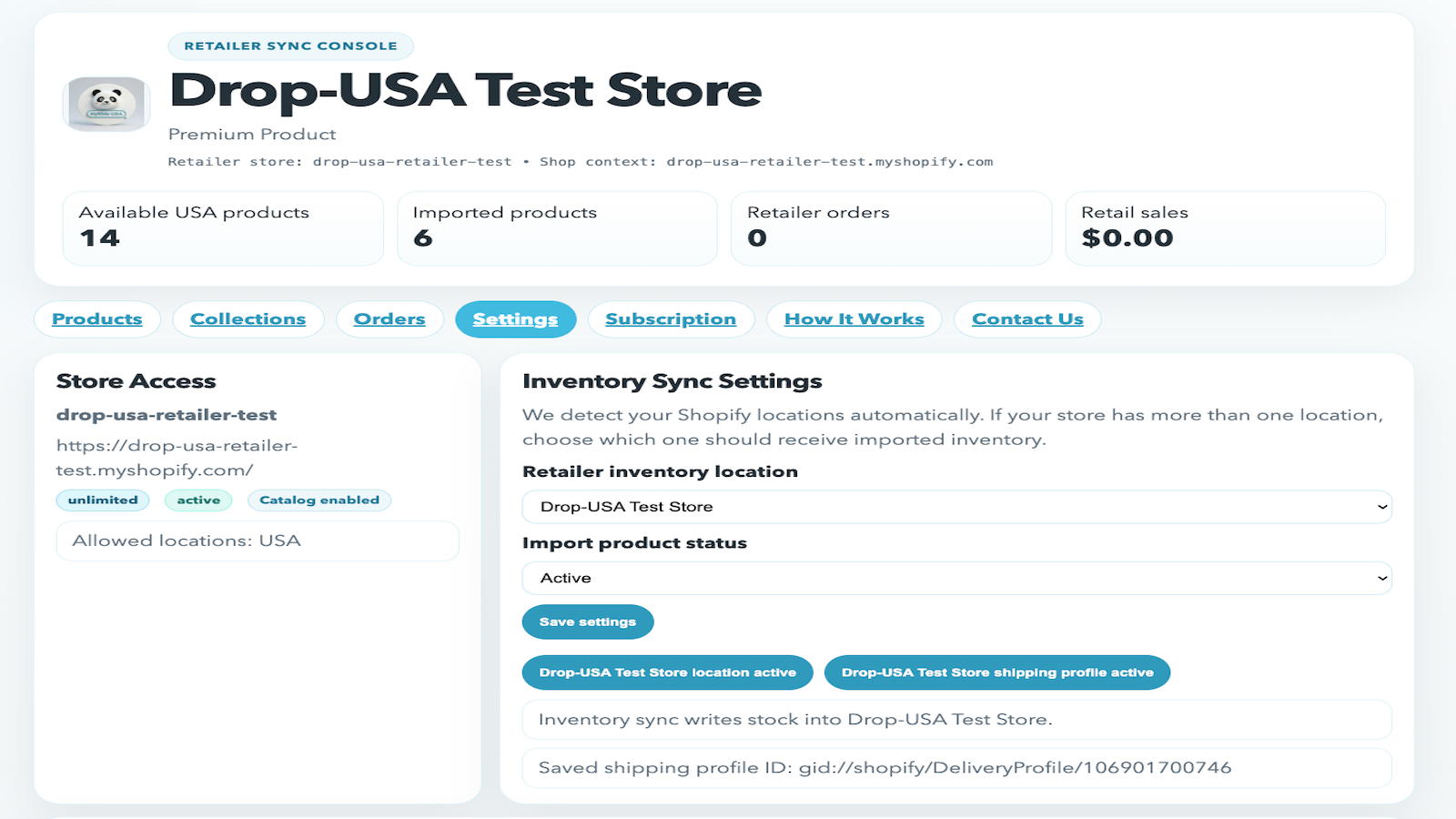Open the drop-usa-retailer-test.myshopify.com store URL
Screen dimensions: 1456x819
[x=177, y=458]
